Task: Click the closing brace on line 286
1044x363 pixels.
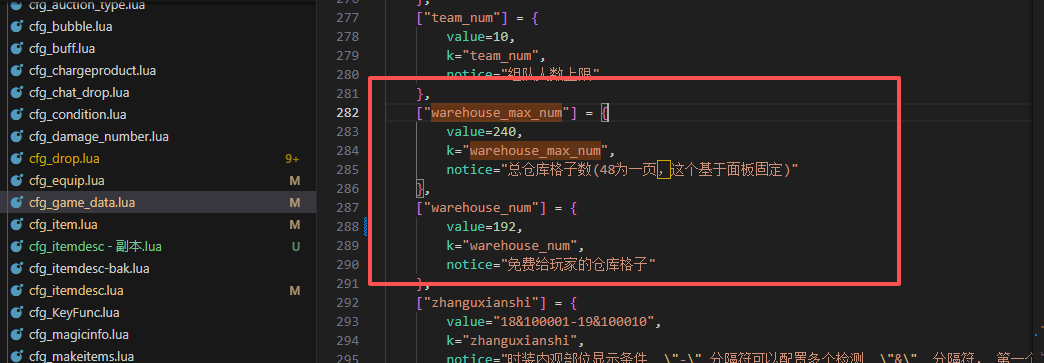Action: 420,189
